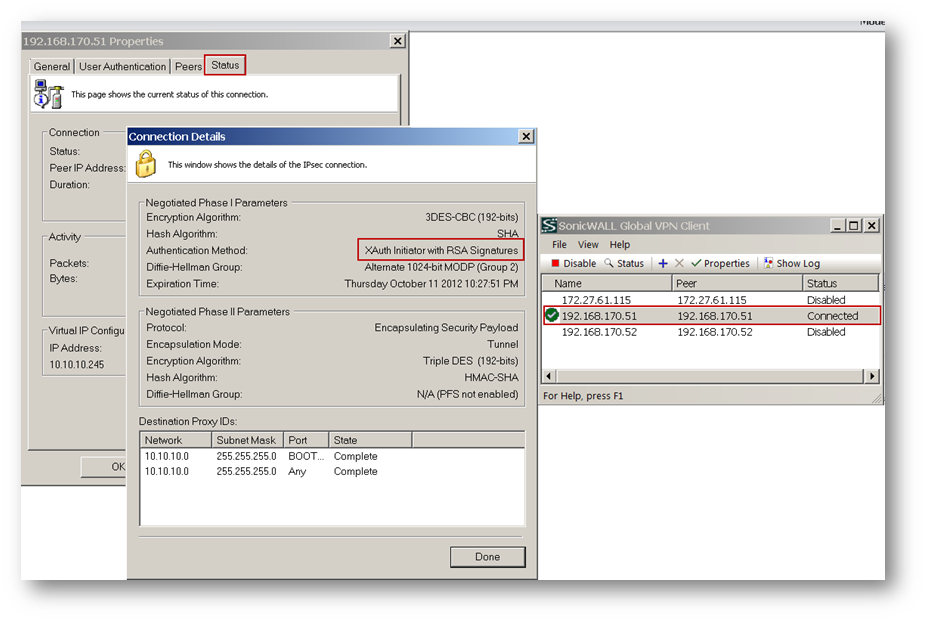Click the For Help, press F1 status bar
The height and width of the screenshot is (622, 927).
point(583,396)
